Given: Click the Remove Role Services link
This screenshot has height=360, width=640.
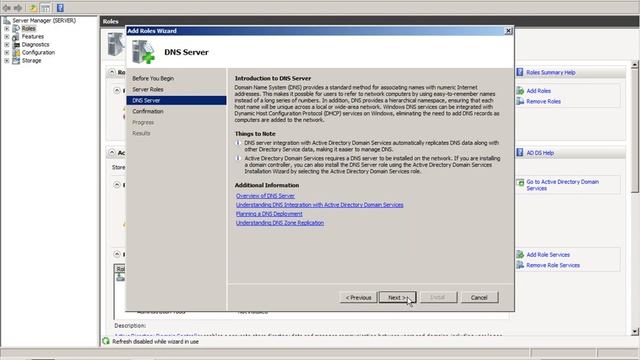Looking at the screenshot, I should pyautogui.click(x=553, y=265).
